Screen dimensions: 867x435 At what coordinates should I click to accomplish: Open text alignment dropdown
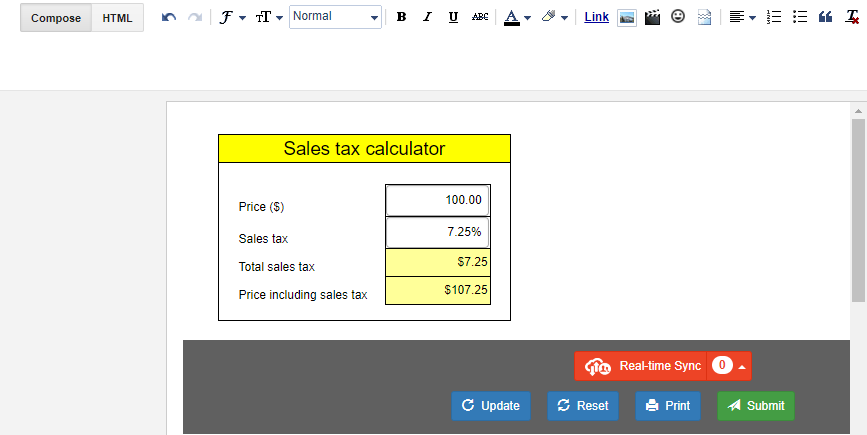click(742, 17)
